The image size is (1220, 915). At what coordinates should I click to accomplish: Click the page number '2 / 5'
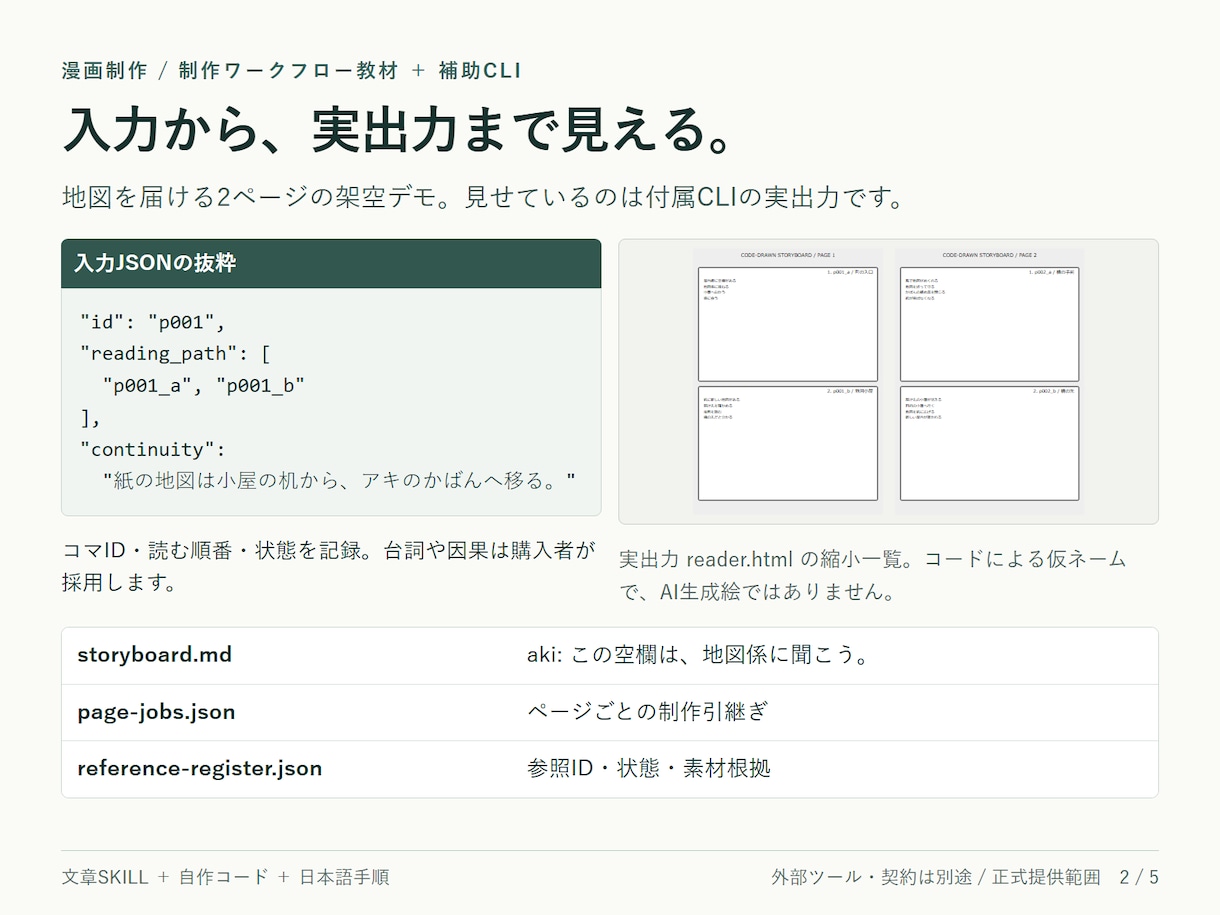coord(1139,877)
